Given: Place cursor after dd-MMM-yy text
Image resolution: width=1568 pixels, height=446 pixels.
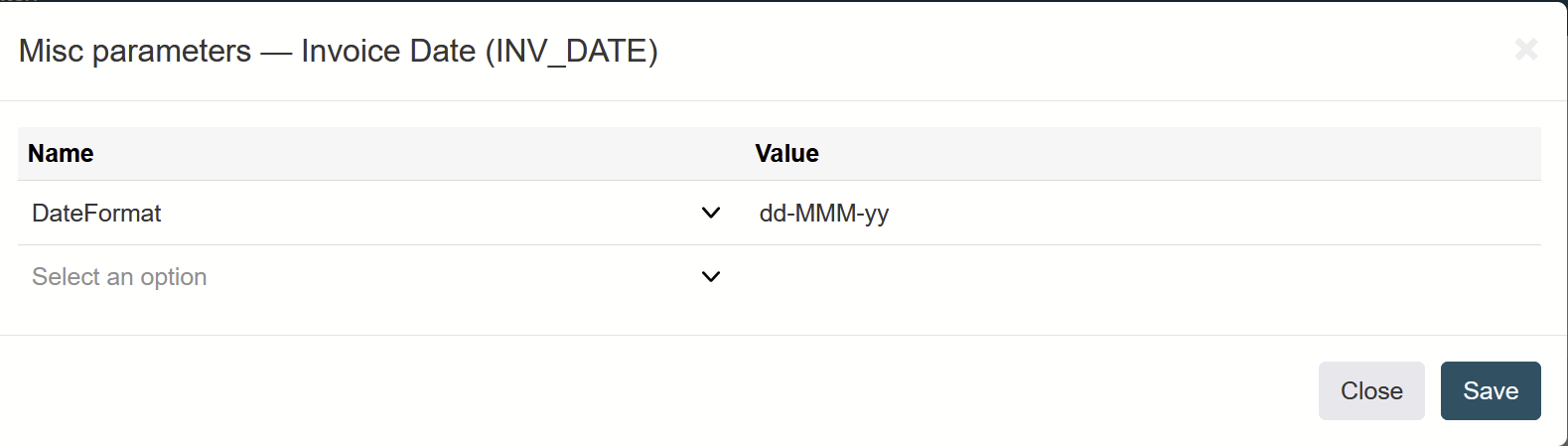Looking at the screenshot, I should (891, 213).
